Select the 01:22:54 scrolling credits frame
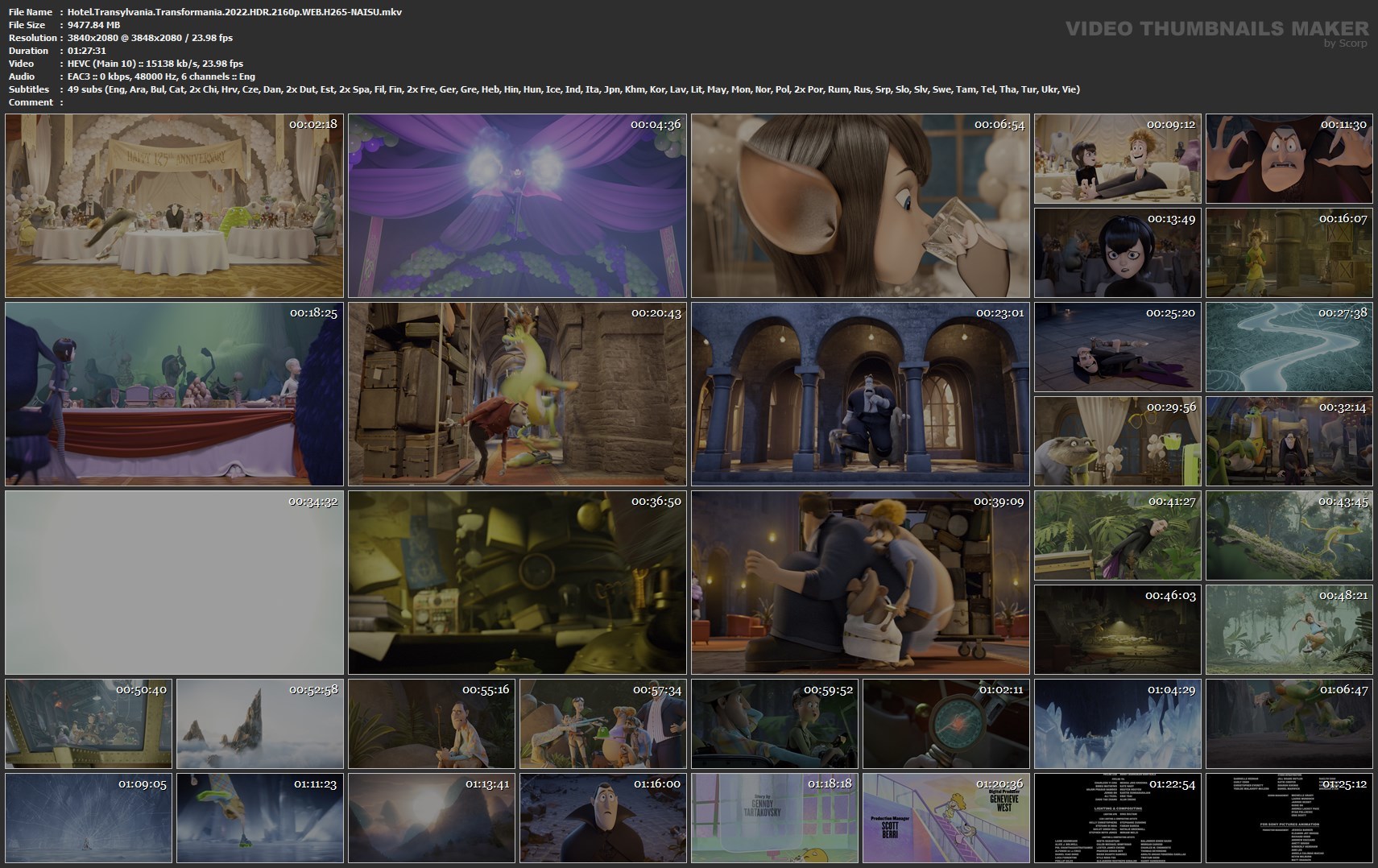Screen dimensions: 1378x868 click(1117, 818)
